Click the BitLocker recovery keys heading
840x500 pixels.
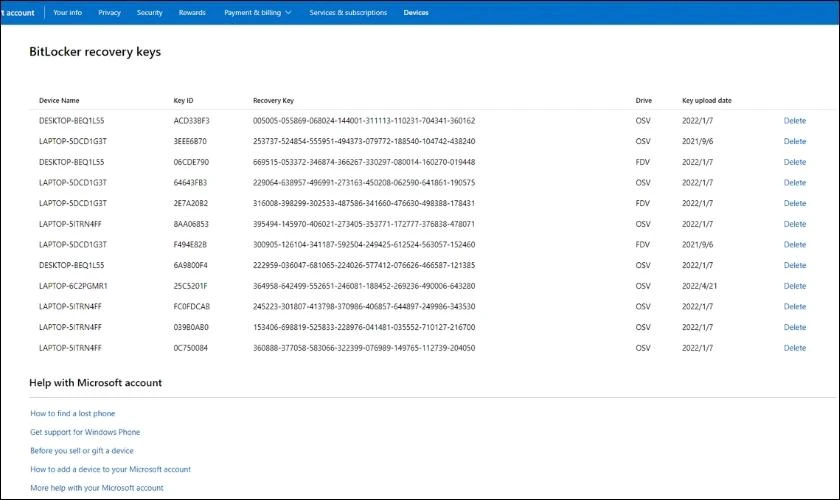(95, 52)
